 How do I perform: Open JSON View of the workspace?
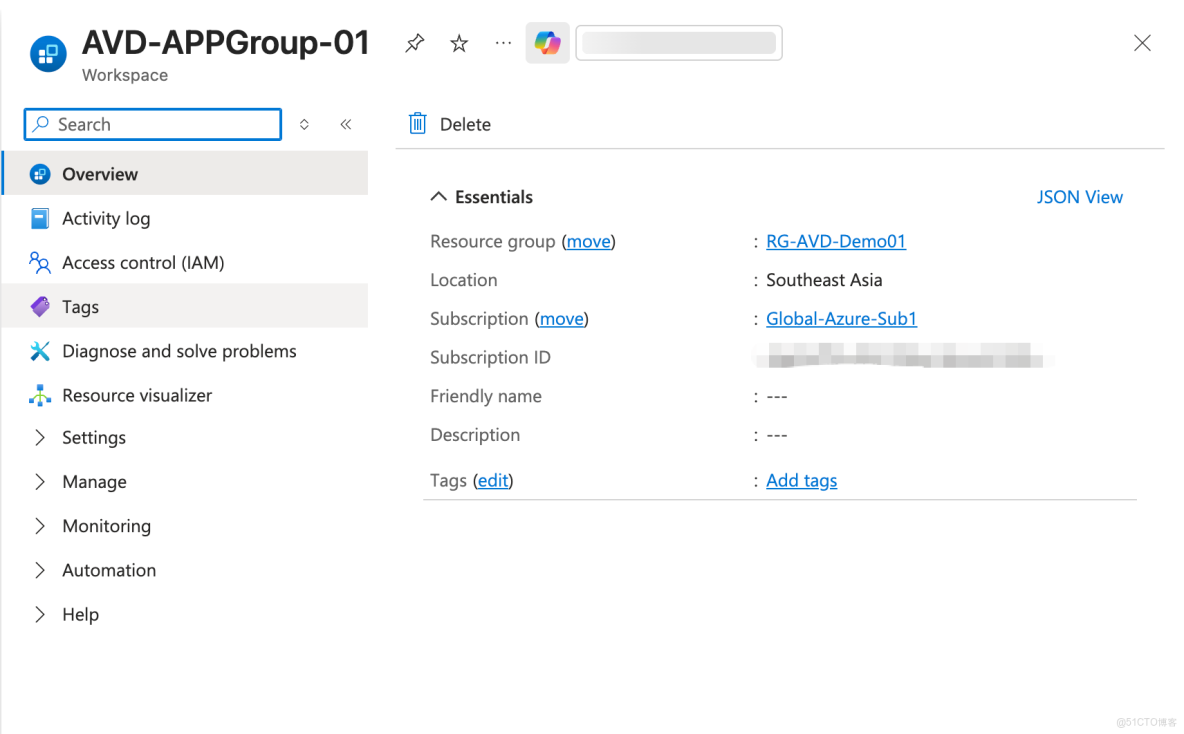(x=1080, y=196)
